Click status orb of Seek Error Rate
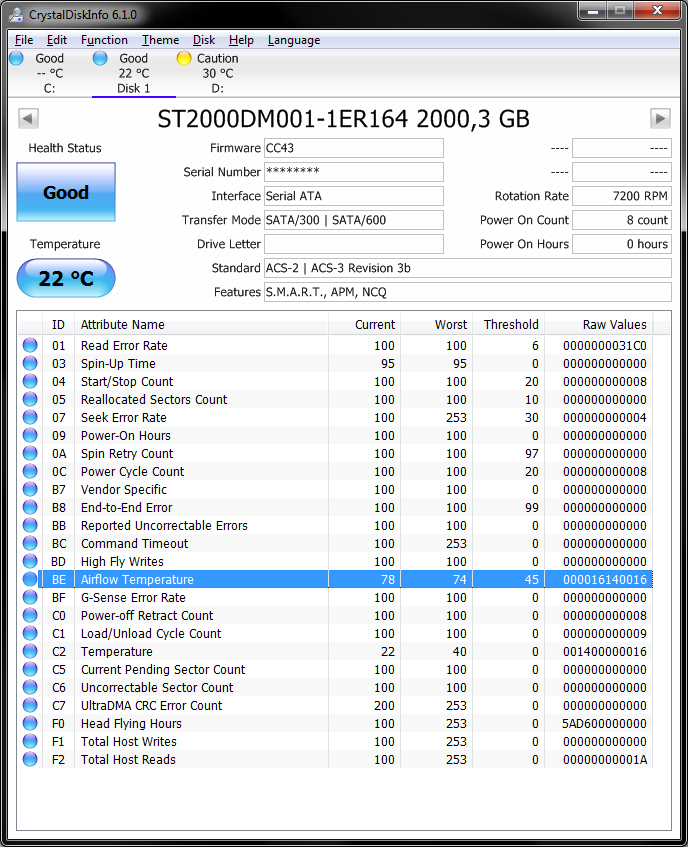This screenshot has width=688, height=847. (30, 417)
